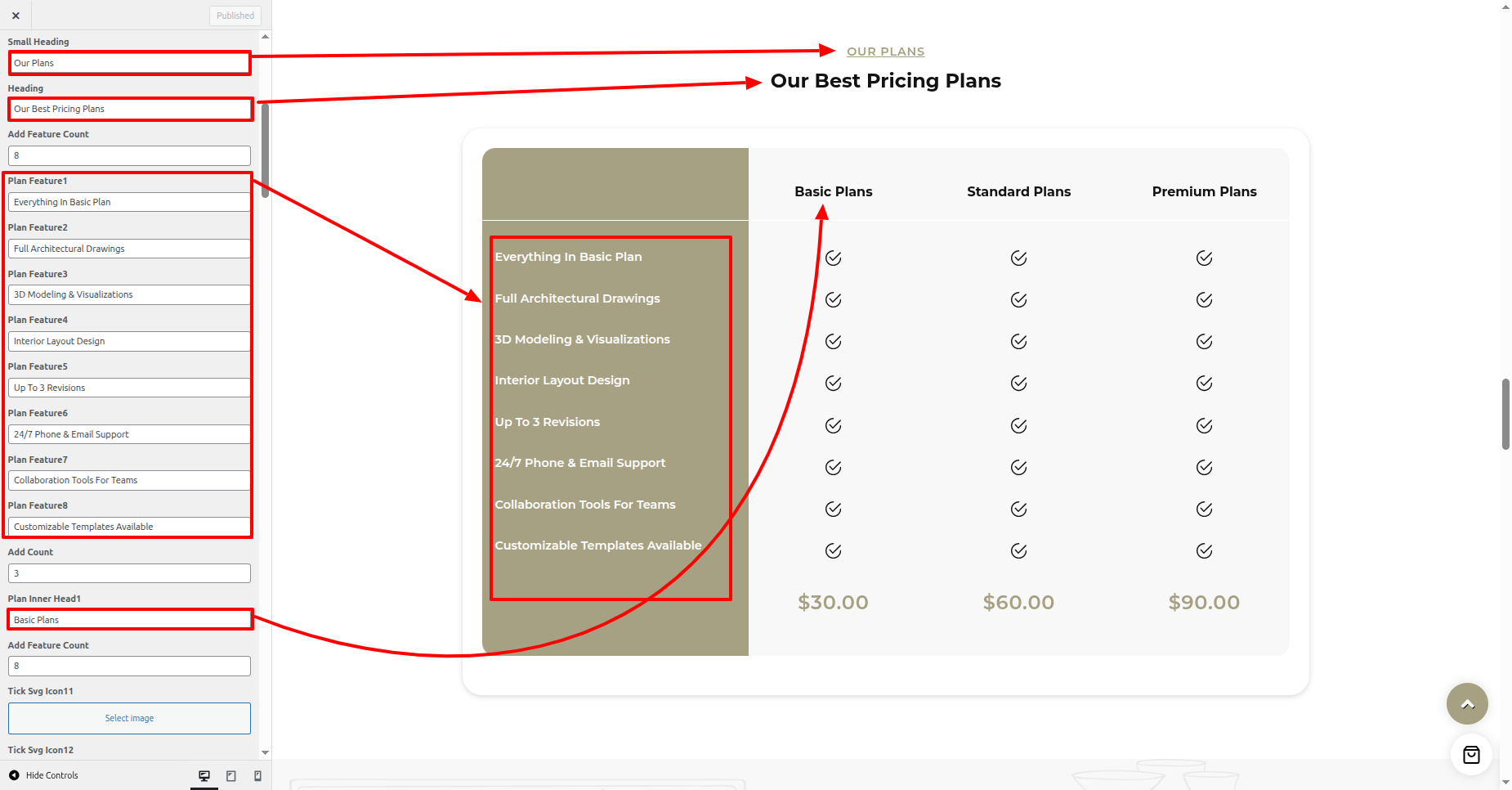Click the Plan Inner Head1 field containing Basic Plans

(129, 620)
